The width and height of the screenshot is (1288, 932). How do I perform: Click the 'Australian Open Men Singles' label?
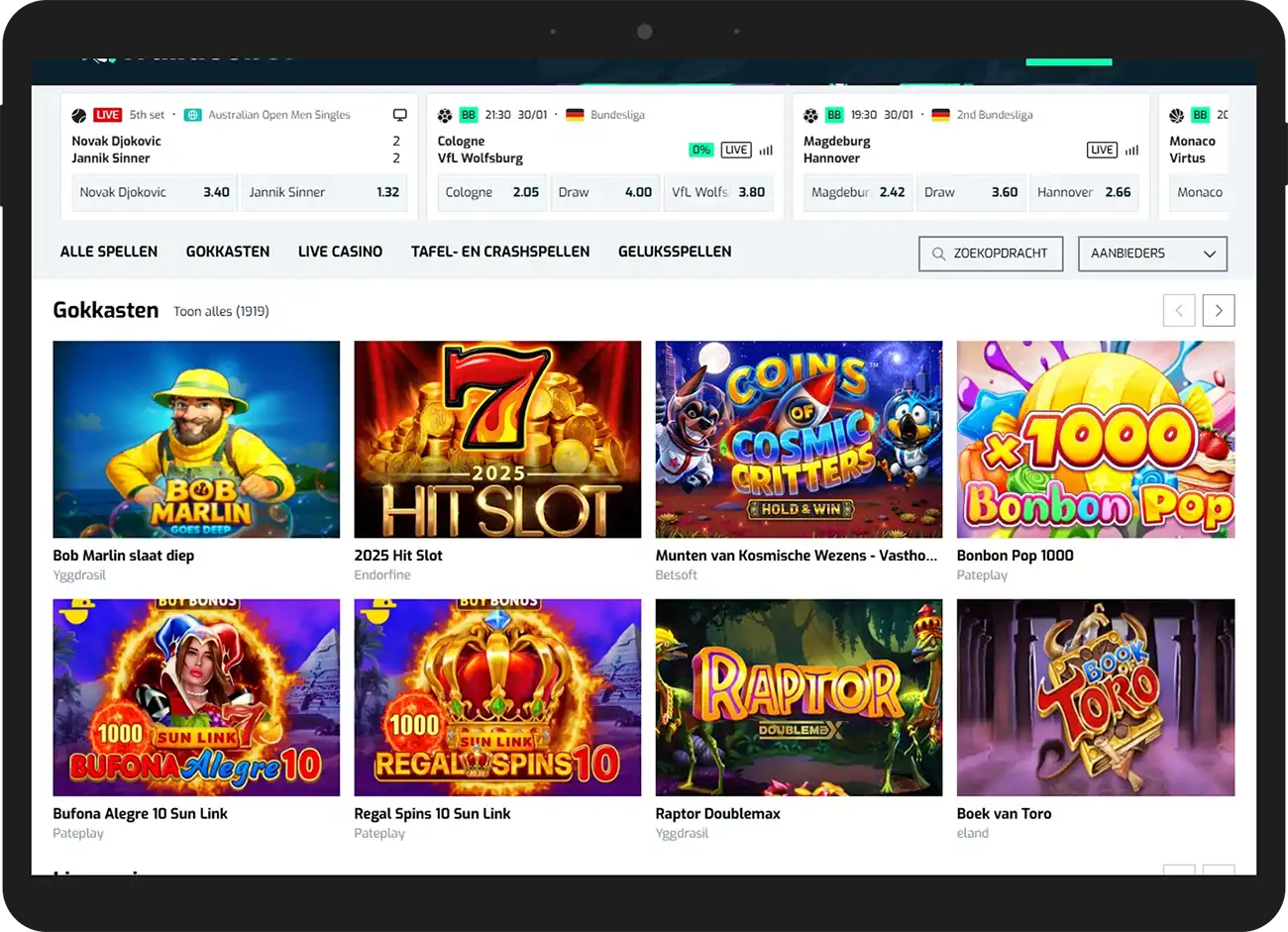[279, 115]
